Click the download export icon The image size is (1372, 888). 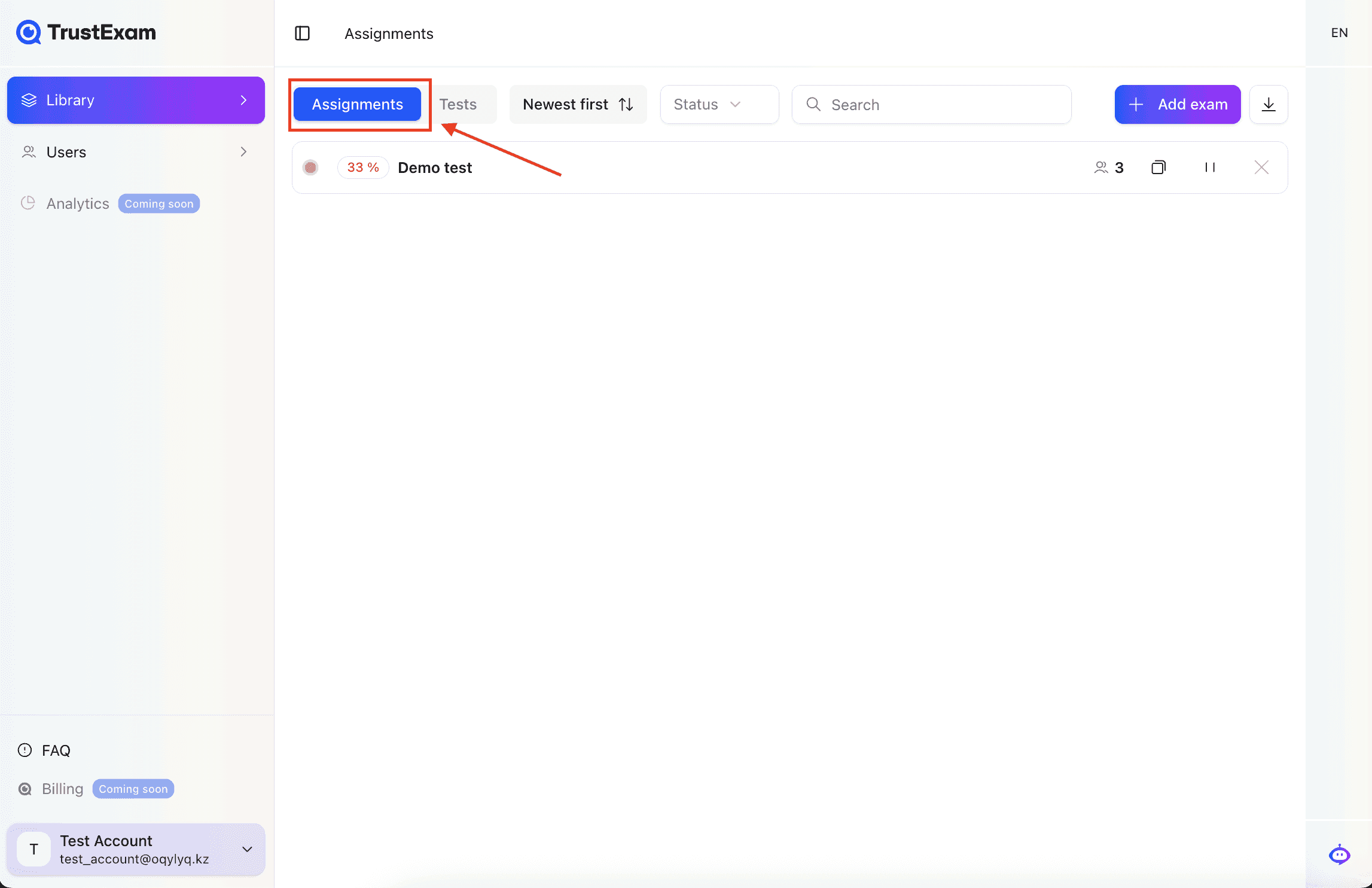click(1269, 104)
